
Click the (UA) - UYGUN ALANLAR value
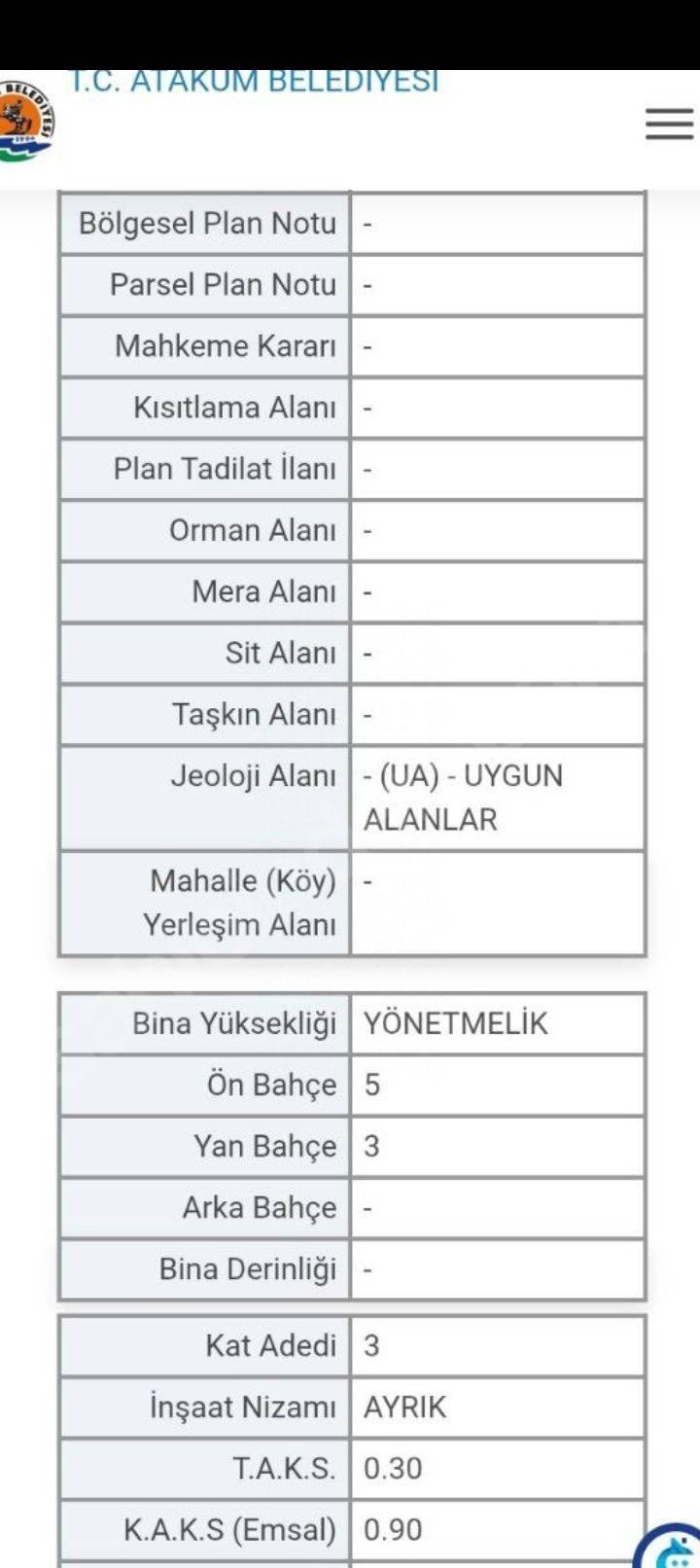(x=463, y=798)
